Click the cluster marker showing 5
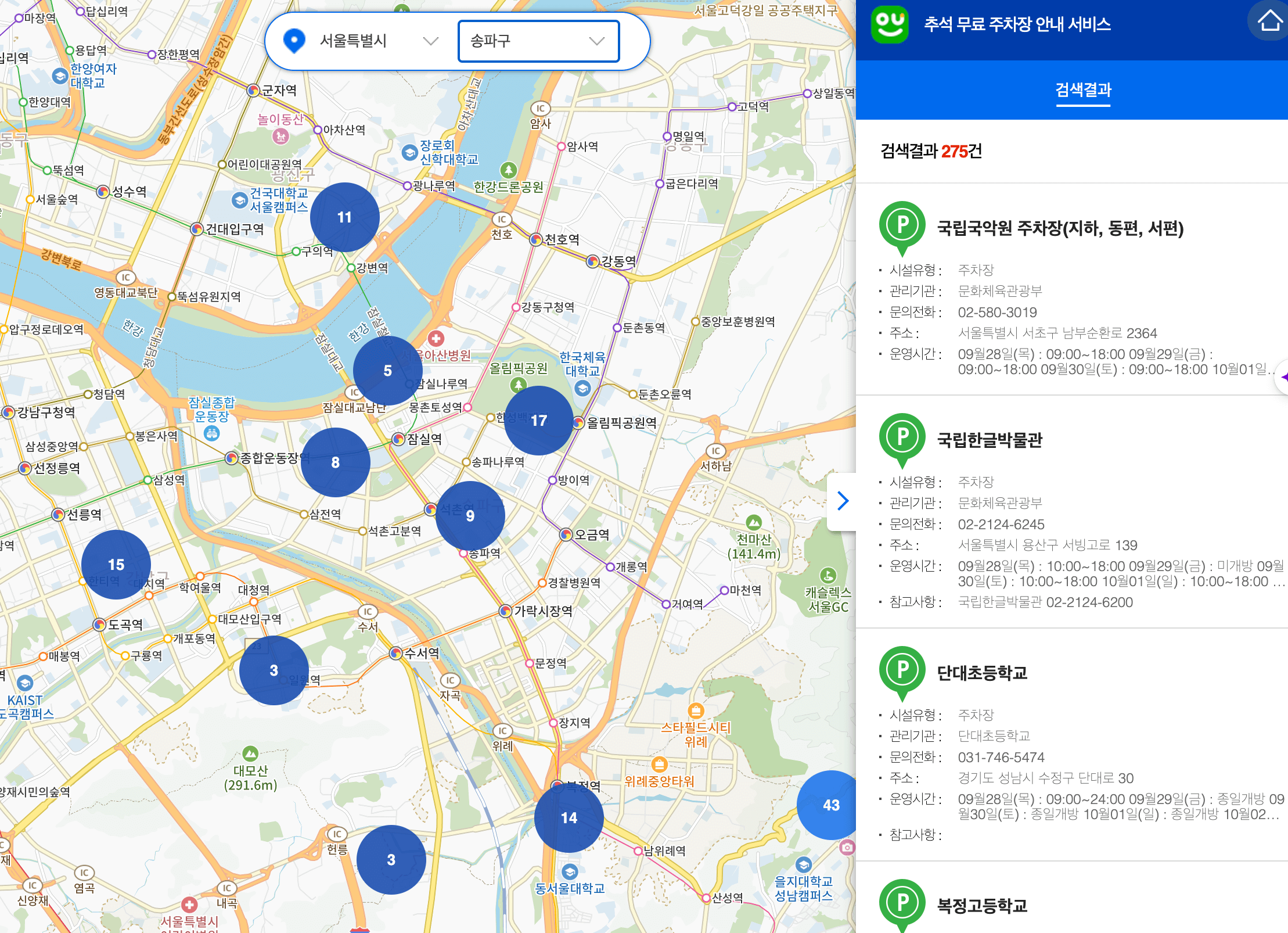The height and width of the screenshot is (933, 1288). click(x=388, y=371)
